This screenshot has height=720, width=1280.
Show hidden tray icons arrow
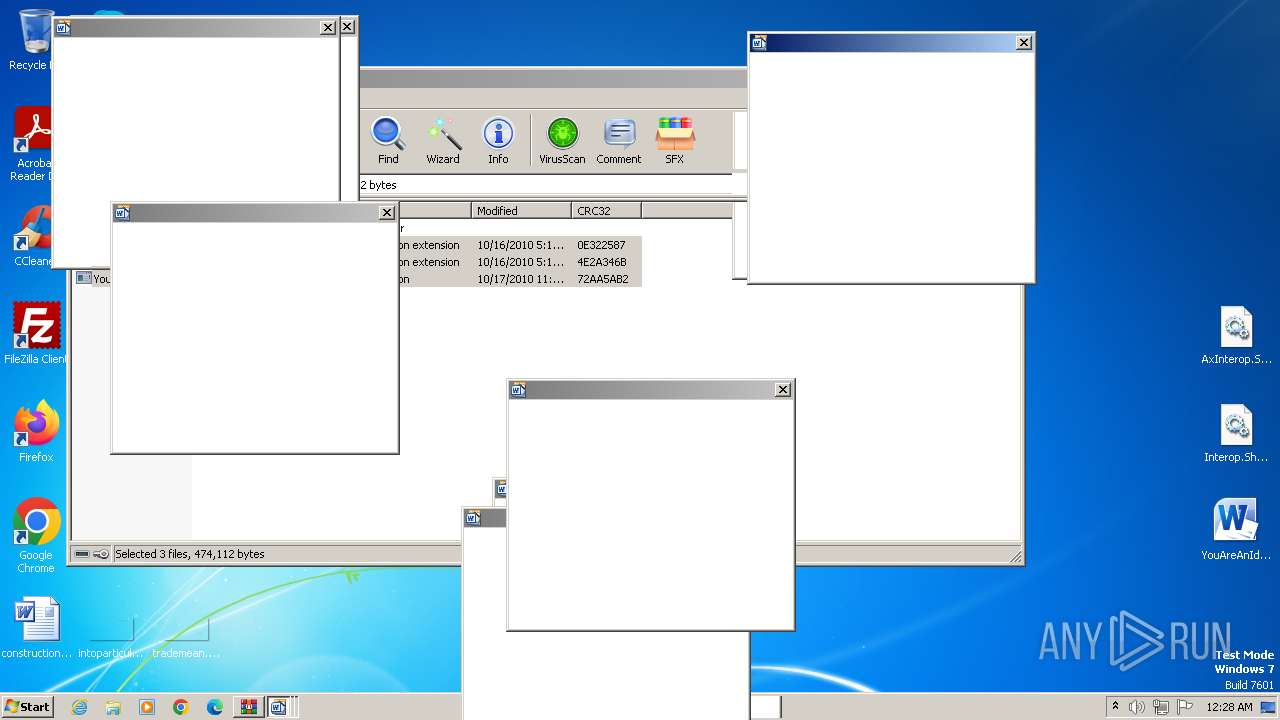tap(1115, 707)
